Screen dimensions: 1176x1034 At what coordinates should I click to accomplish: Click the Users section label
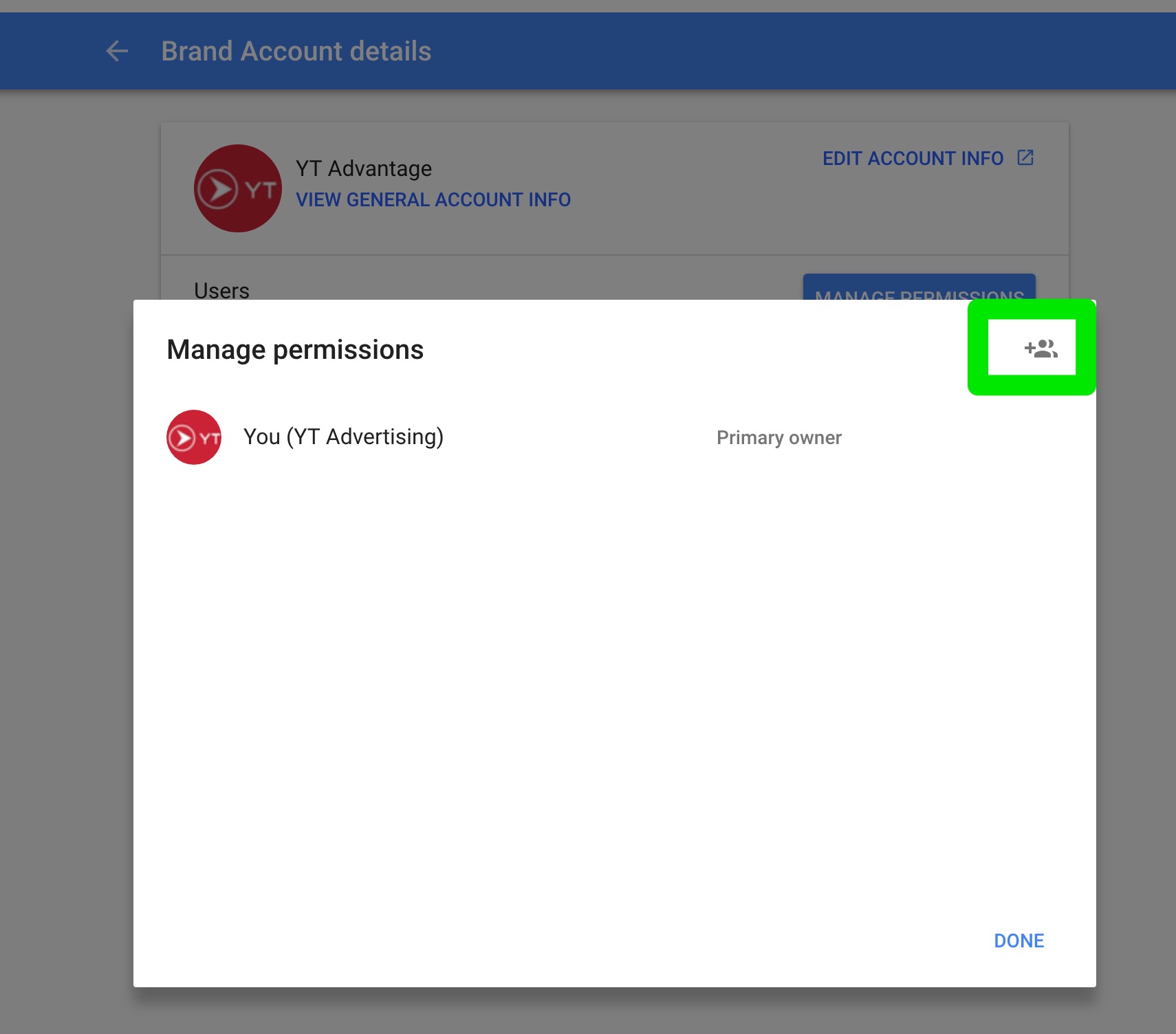pyautogui.click(x=221, y=291)
